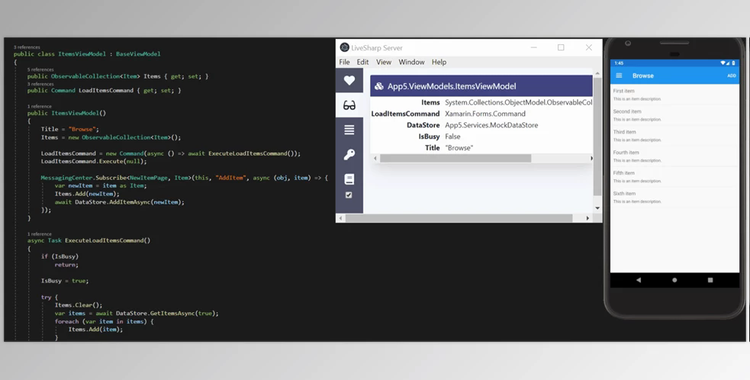
Task: Open the File menu in LiveSharp Server
Action: pos(344,62)
